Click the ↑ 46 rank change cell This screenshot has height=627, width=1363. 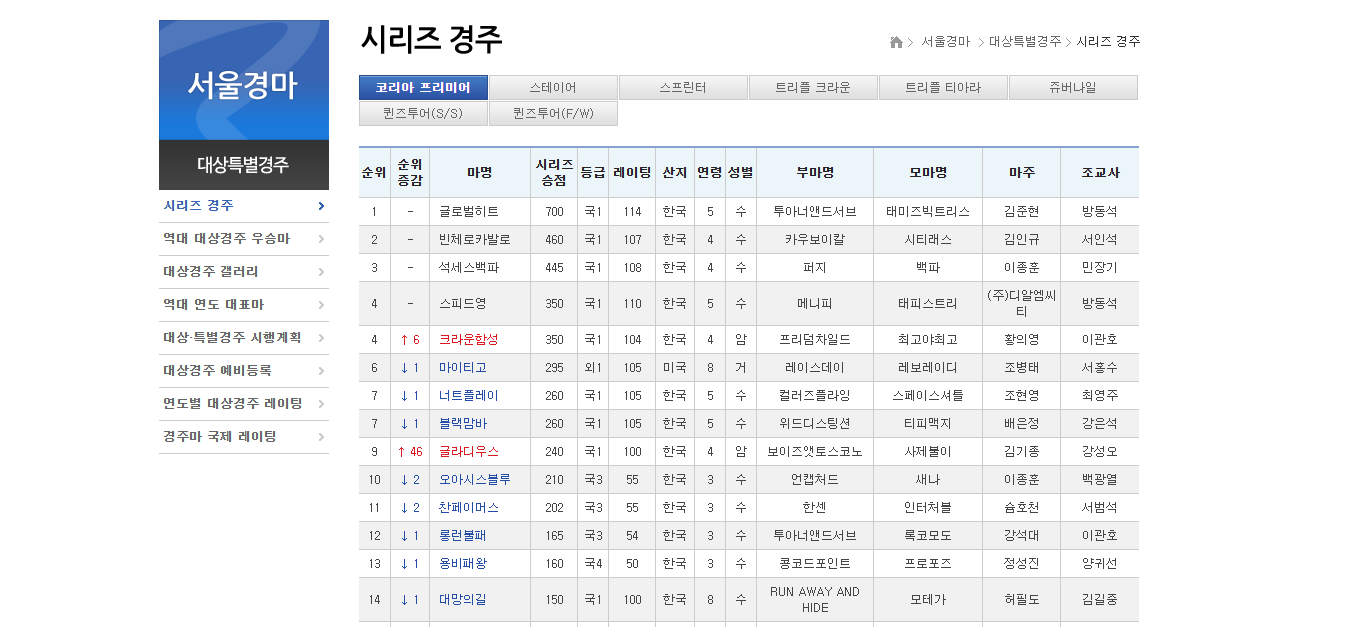pyautogui.click(x=410, y=452)
